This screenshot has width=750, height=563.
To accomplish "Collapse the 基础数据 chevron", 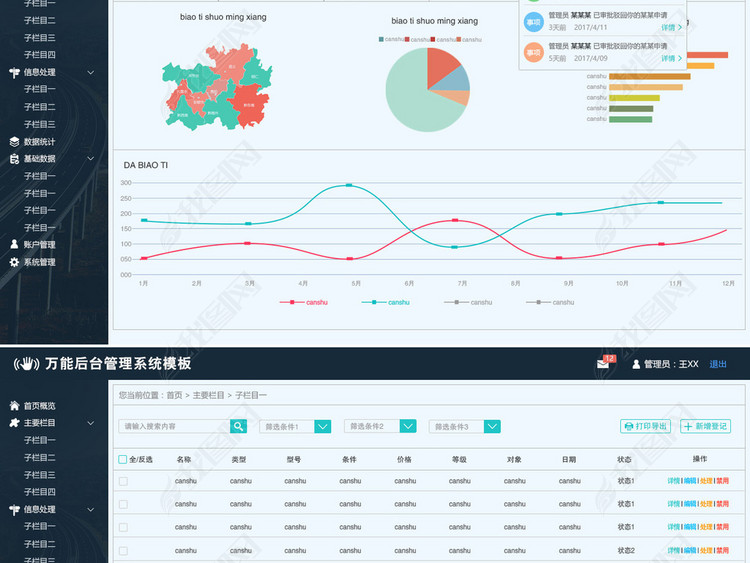I will pos(90,158).
